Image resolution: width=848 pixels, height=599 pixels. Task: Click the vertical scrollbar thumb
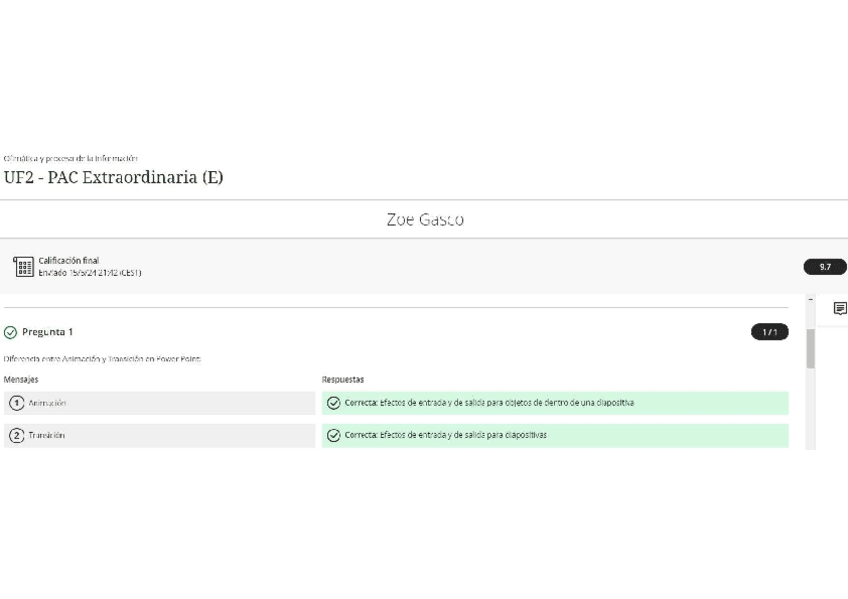[810, 348]
